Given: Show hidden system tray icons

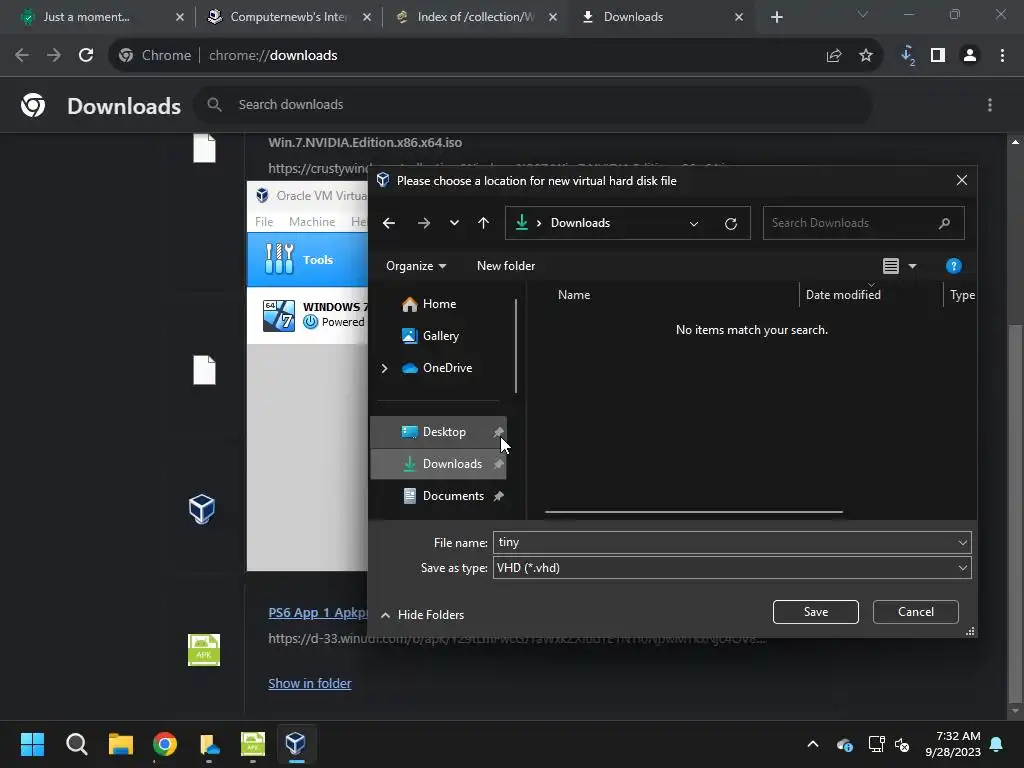Looking at the screenshot, I should coord(812,744).
